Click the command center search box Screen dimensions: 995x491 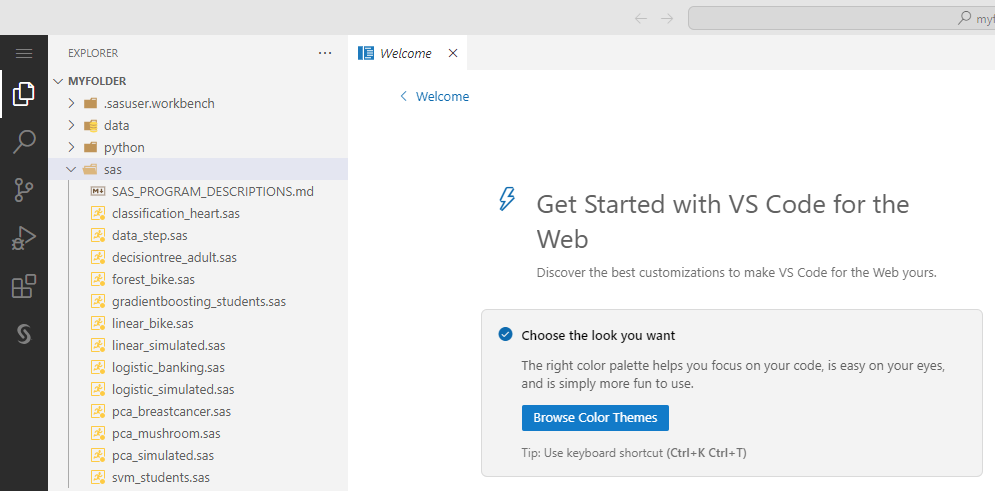[840, 18]
